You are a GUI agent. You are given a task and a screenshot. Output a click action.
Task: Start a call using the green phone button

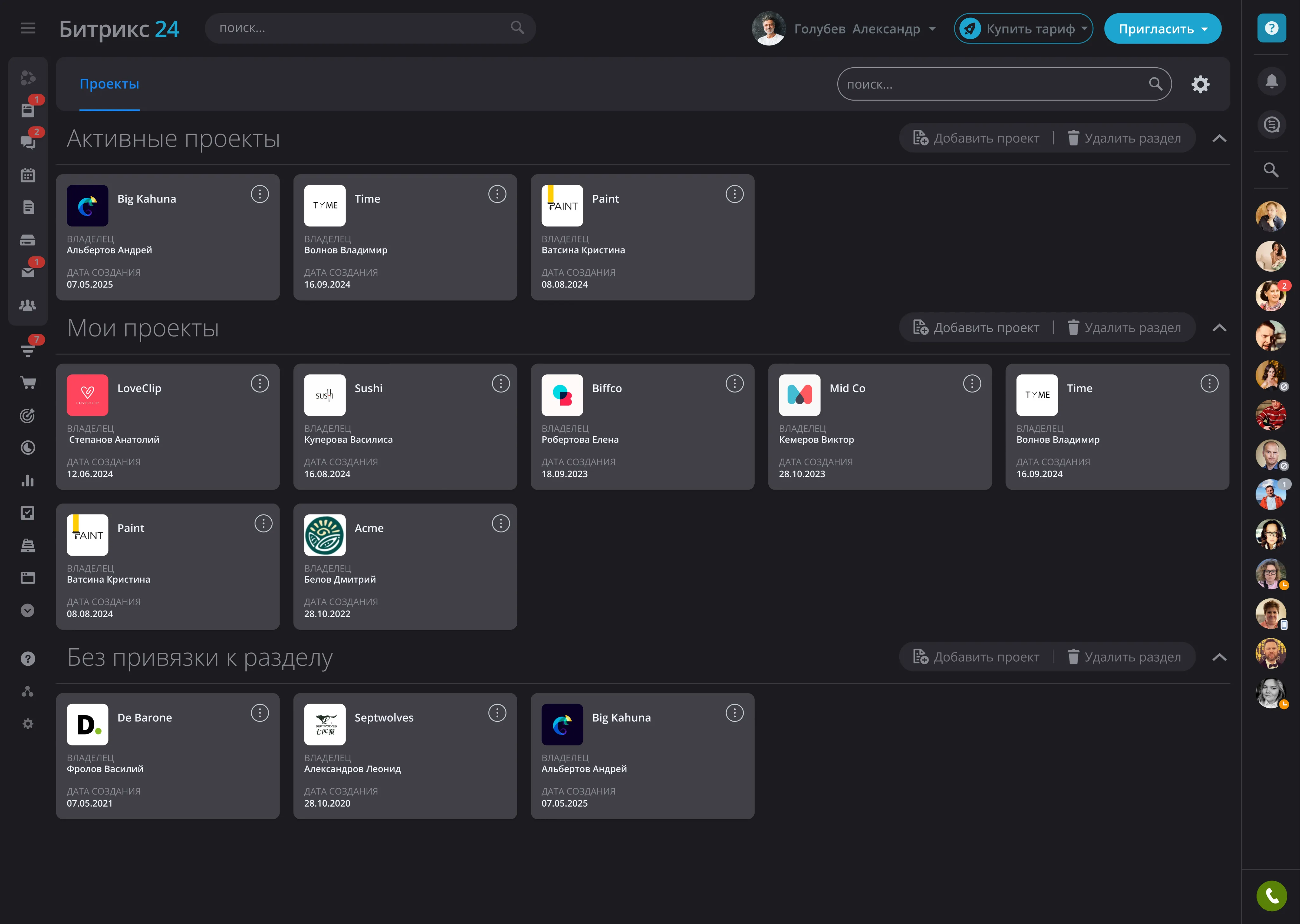(x=1272, y=896)
